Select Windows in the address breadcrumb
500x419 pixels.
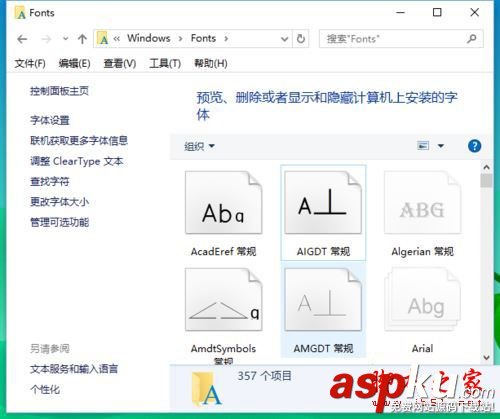click(148, 38)
